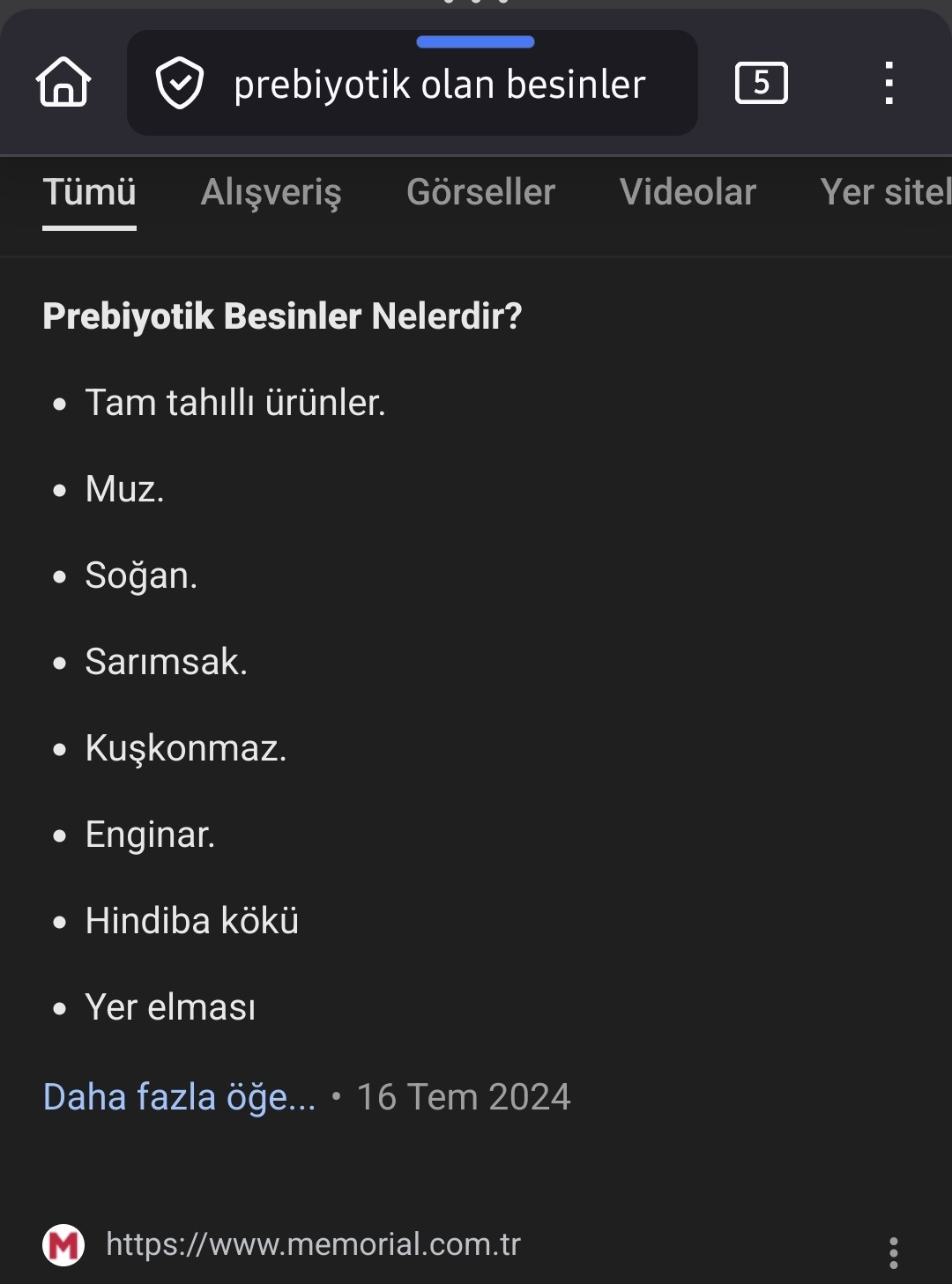Viewport: 952px width, 1284px height.
Task: Tap the 'Kuşkonmaz' list item
Action: 186,748
